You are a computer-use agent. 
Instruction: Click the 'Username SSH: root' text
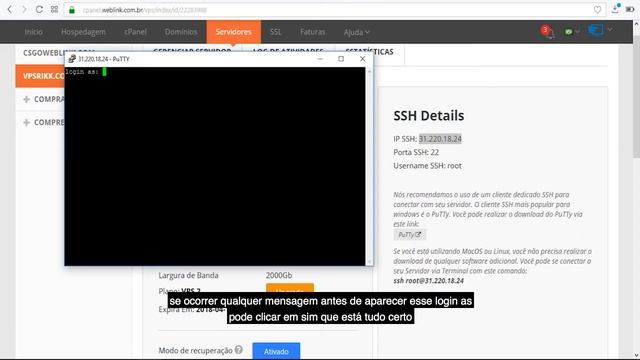pyautogui.click(x=427, y=166)
